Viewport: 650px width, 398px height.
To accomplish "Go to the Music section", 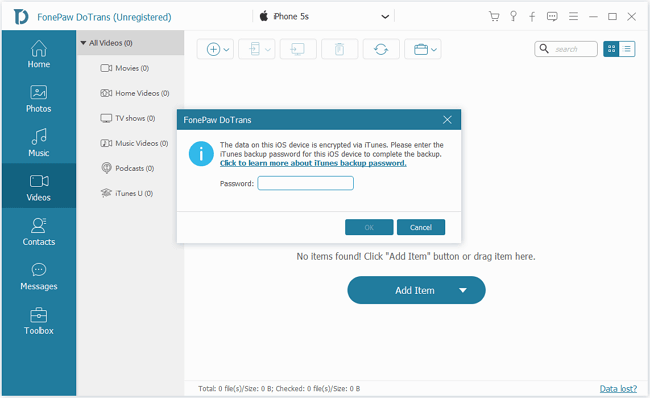I will [39, 143].
